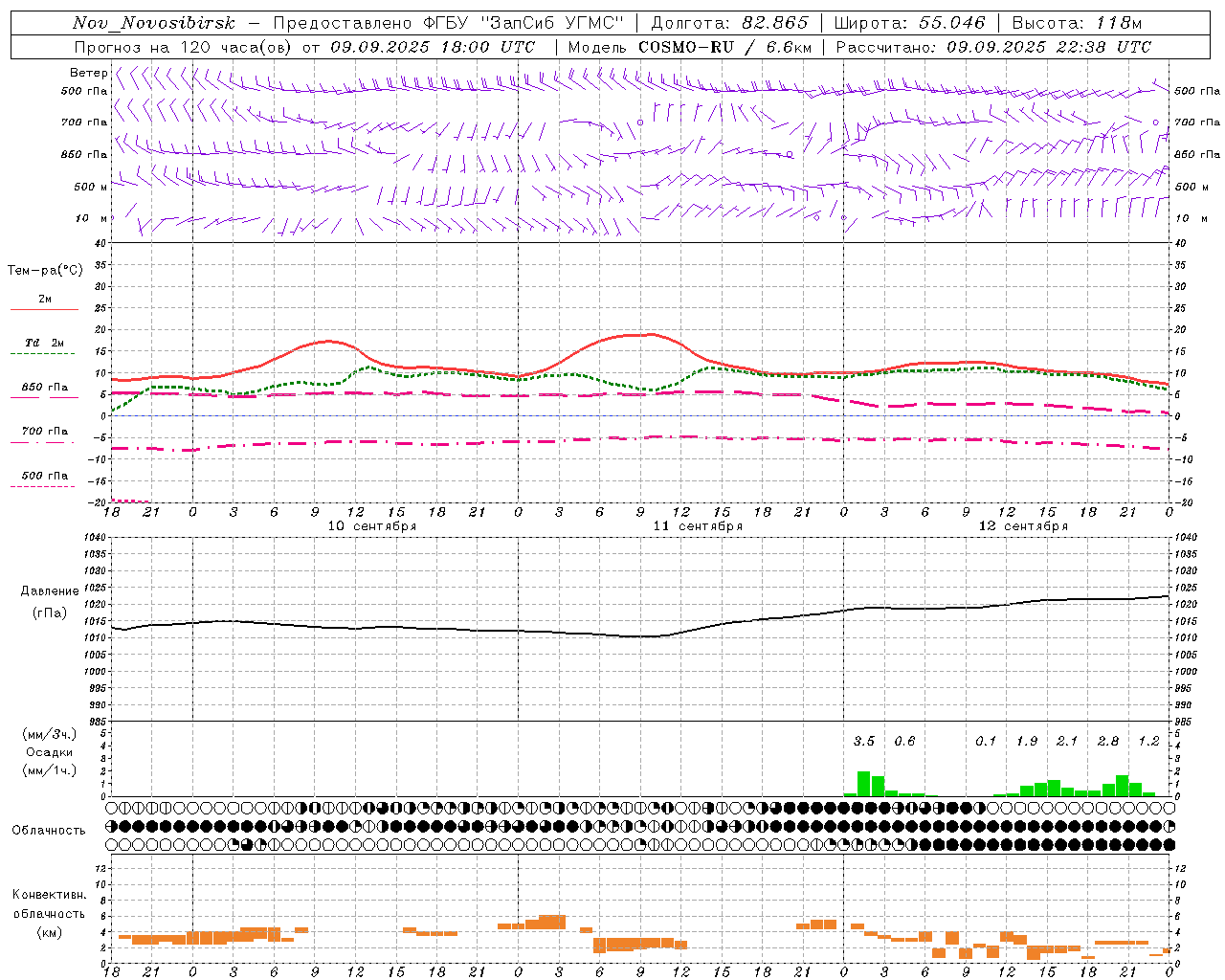This screenshot has height=980, width=1225.
Task: Click the 'Ветер' wind panel label
Action: click(88, 73)
